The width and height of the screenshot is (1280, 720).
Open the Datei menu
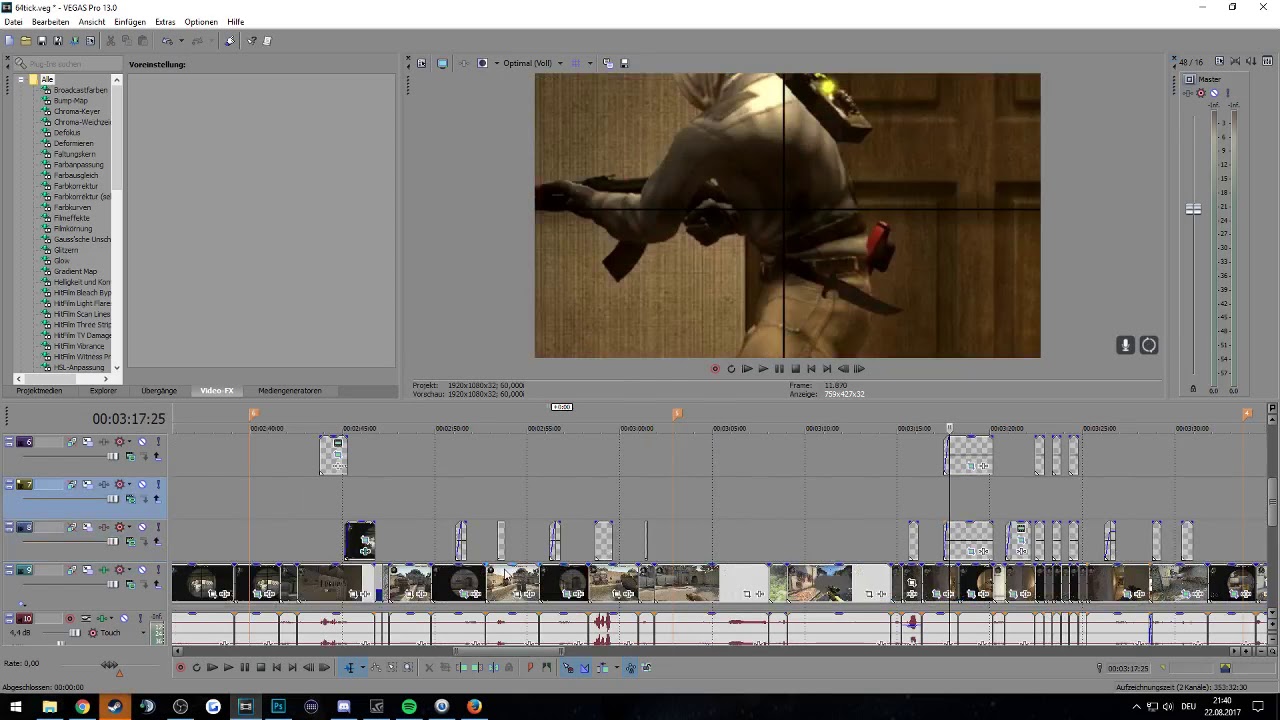point(13,22)
